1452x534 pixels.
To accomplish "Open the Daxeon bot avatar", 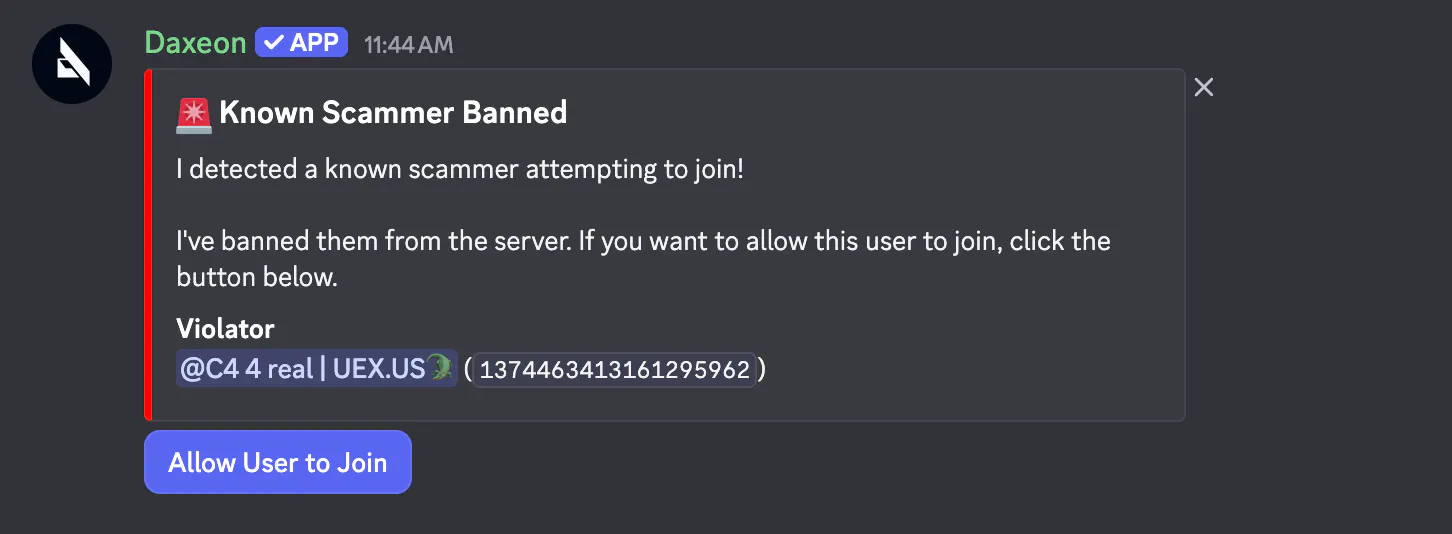I will [72, 63].
